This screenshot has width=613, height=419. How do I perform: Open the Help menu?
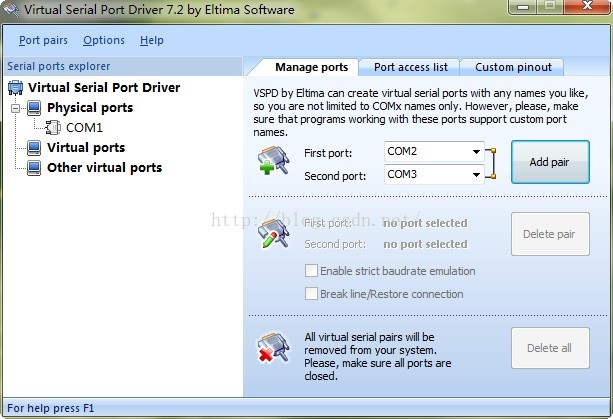pos(152,40)
